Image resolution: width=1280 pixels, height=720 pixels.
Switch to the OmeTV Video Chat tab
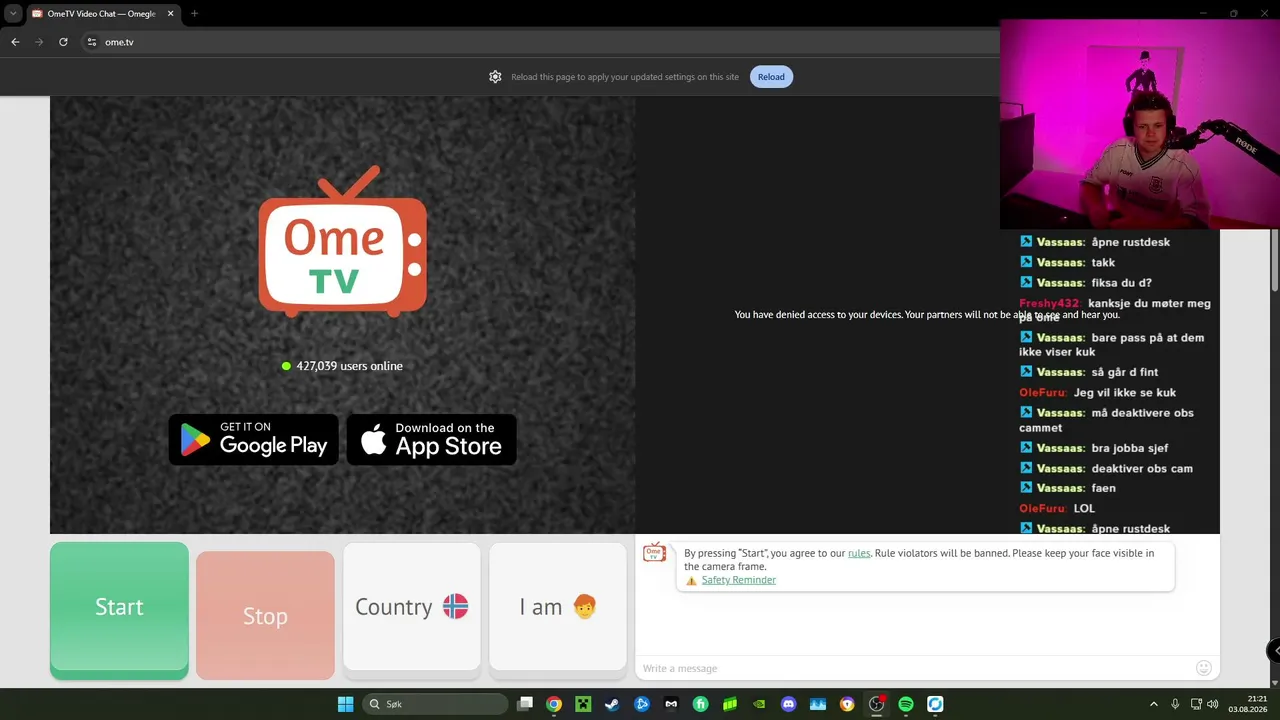(102, 14)
